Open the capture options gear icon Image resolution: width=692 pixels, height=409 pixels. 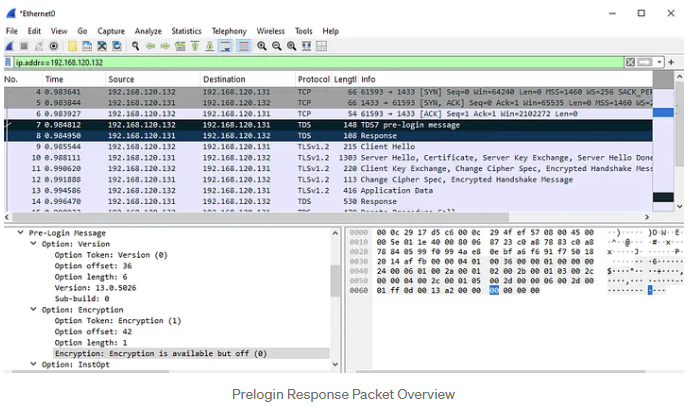pyautogui.click(x=53, y=46)
